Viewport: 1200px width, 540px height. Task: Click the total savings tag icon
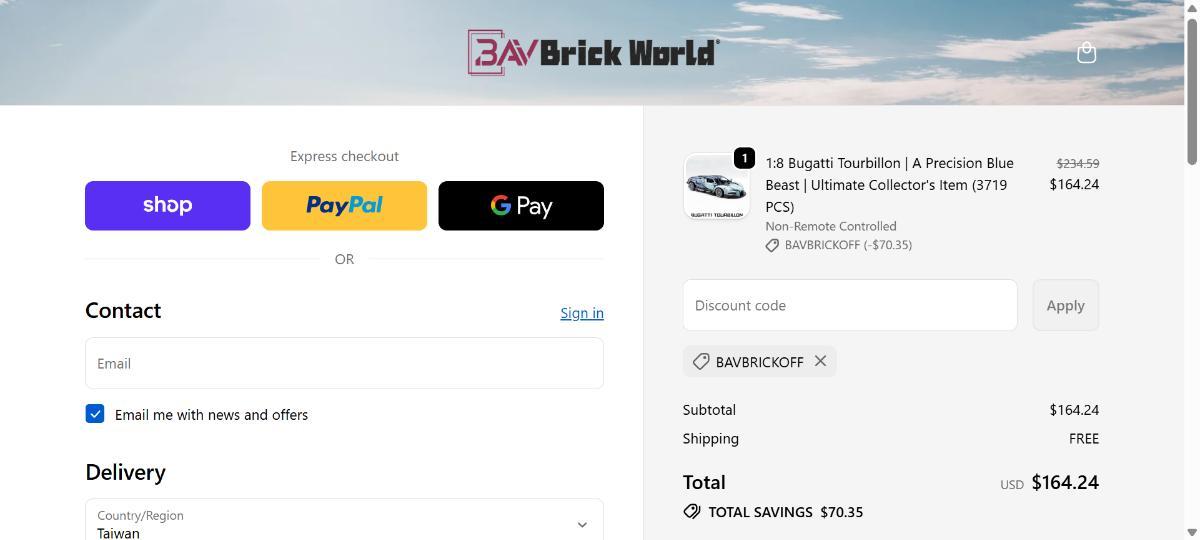692,512
